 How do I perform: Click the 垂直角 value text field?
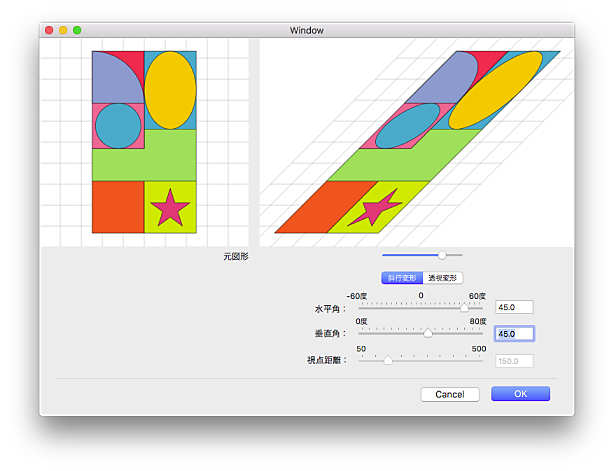[x=514, y=334]
